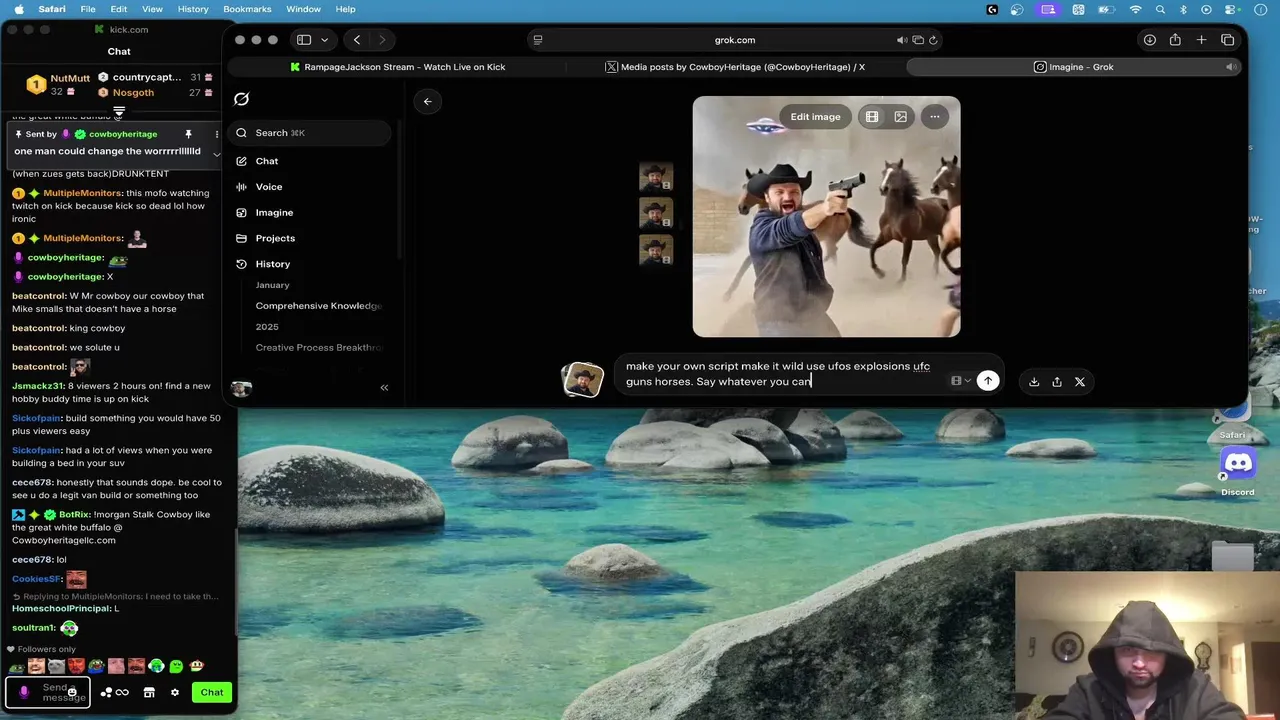The width and height of the screenshot is (1280, 720).
Task: Open the Safari tab group dropdown chevron
Action: (325, 40)
